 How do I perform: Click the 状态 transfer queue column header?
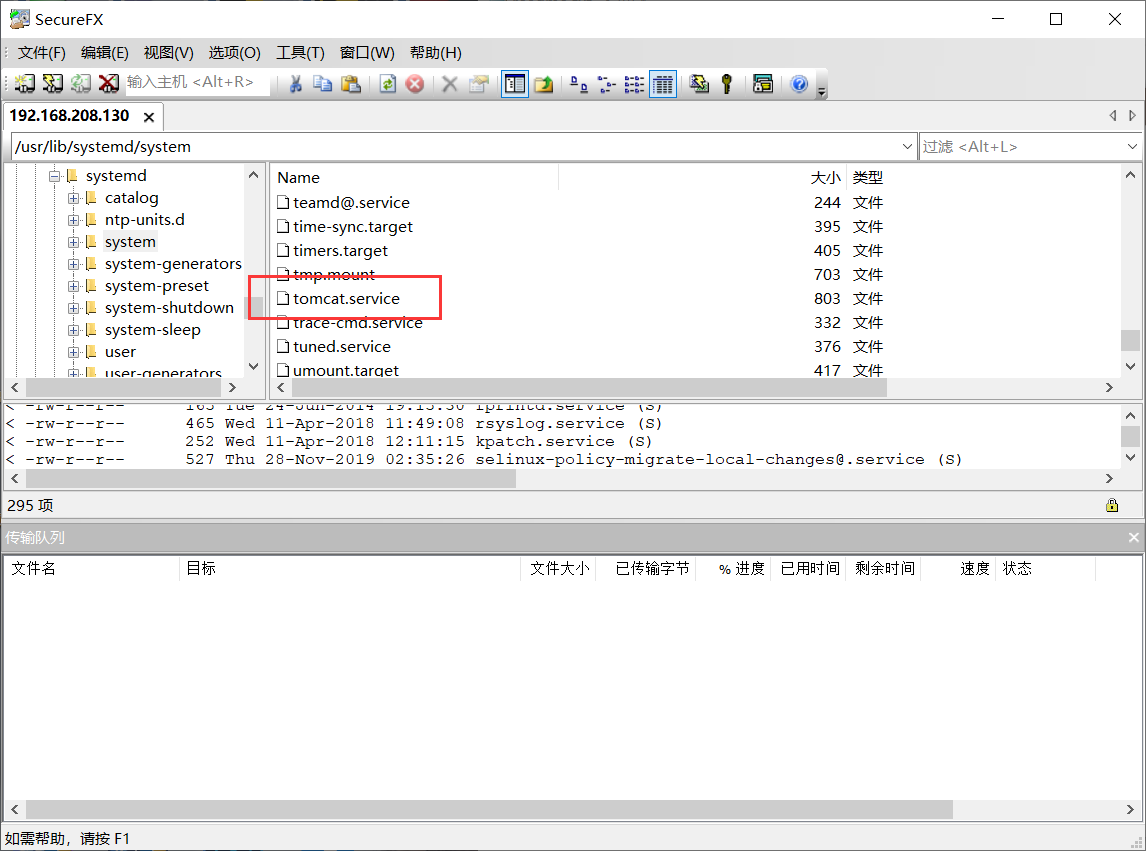pyautogui.click(x=1045, y=569)
